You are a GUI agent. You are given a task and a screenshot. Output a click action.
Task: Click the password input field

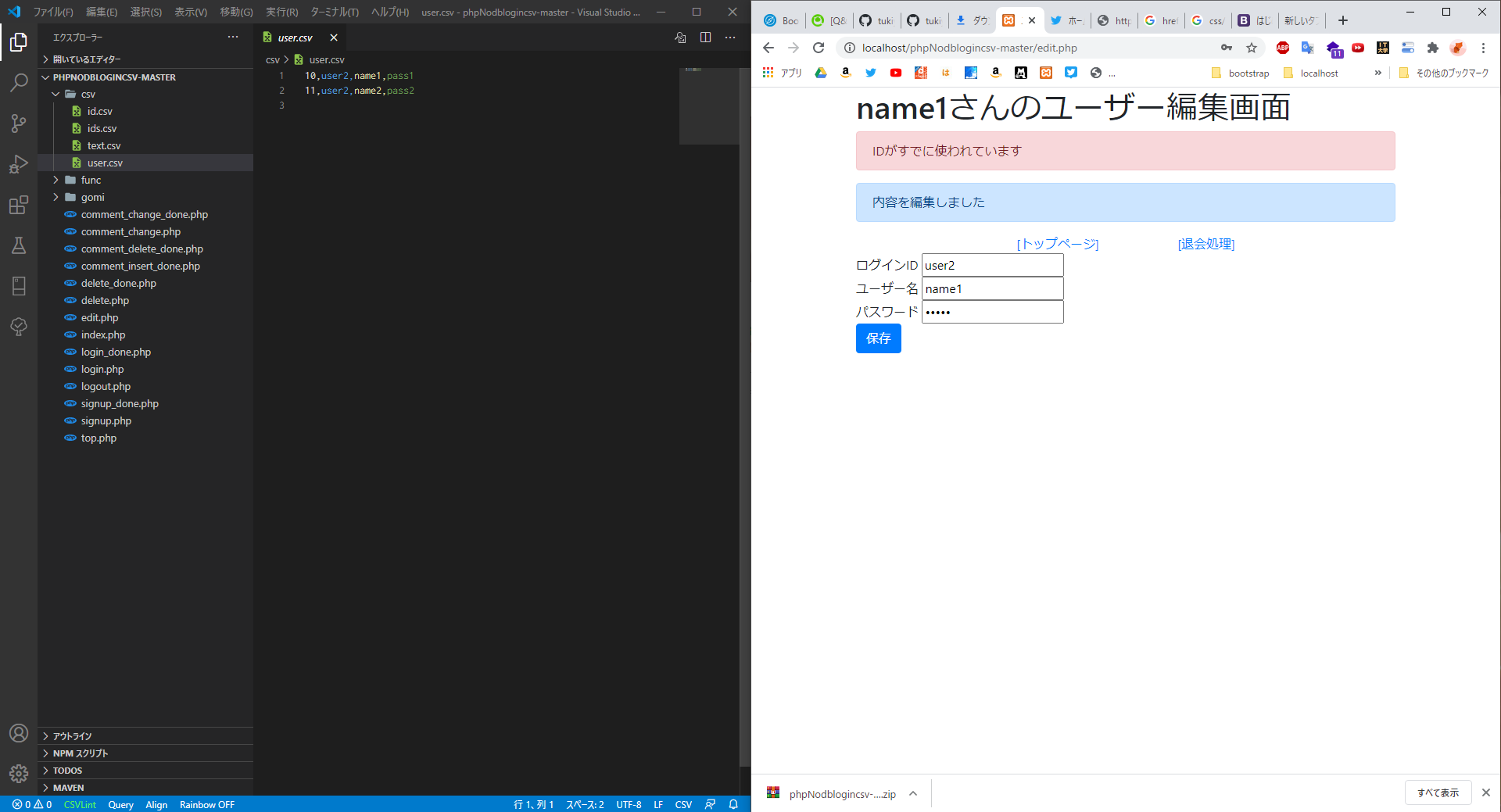[993, 312]
